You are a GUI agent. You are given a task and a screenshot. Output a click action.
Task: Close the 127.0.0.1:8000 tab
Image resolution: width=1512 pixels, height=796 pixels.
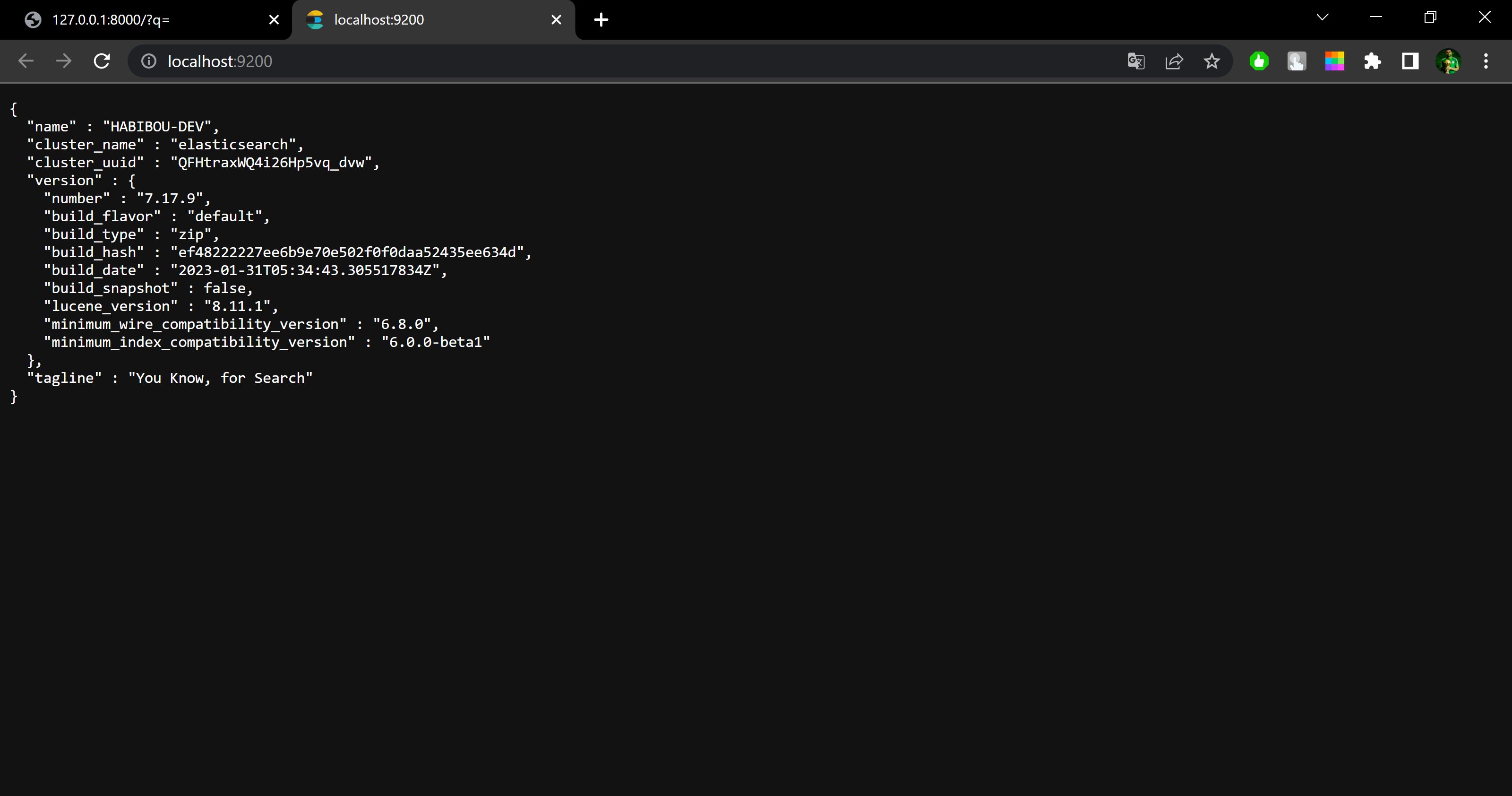point(274,20)
